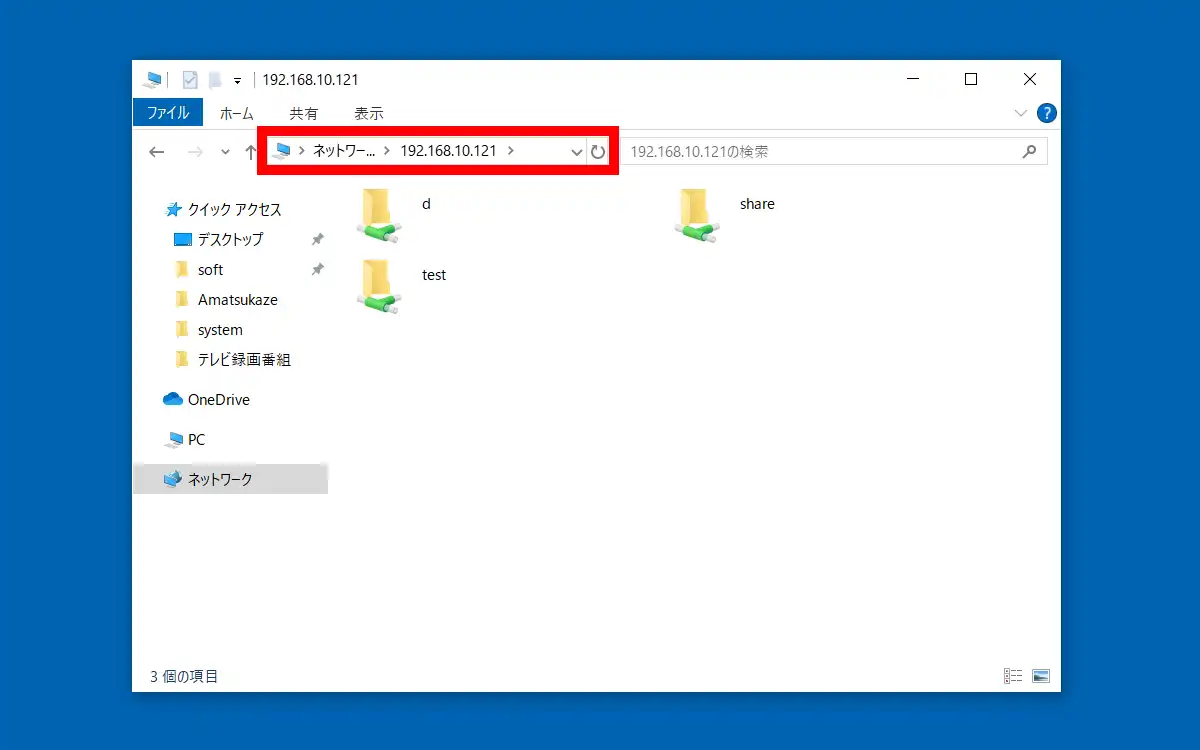
Task: Switch to large icons view layout
Action: pyautogui.click(x=1040, y=676)
